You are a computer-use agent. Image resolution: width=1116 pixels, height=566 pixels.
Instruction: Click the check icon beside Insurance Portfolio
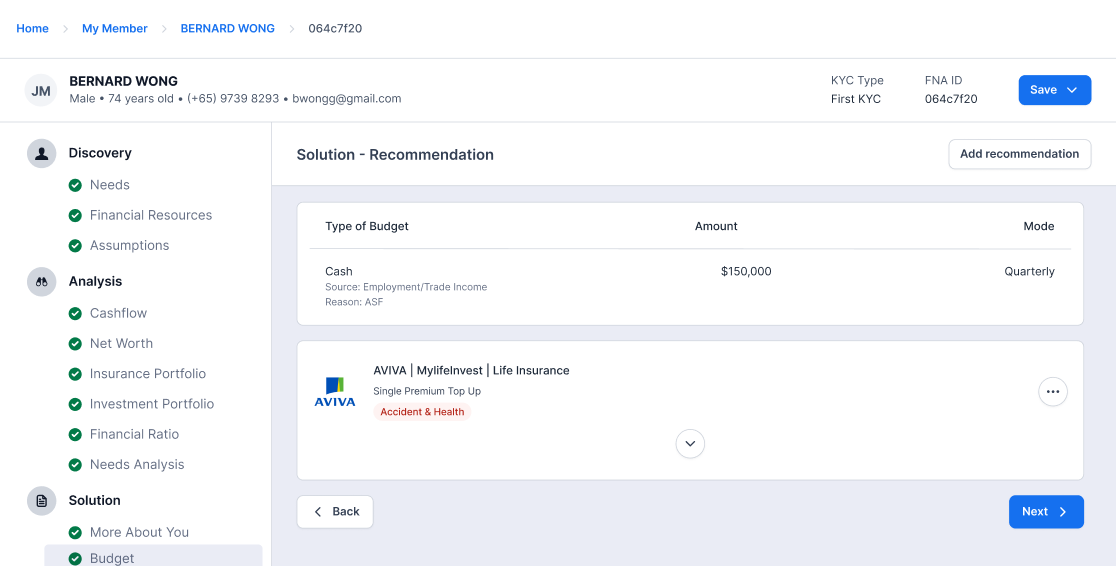click(75, 374)
